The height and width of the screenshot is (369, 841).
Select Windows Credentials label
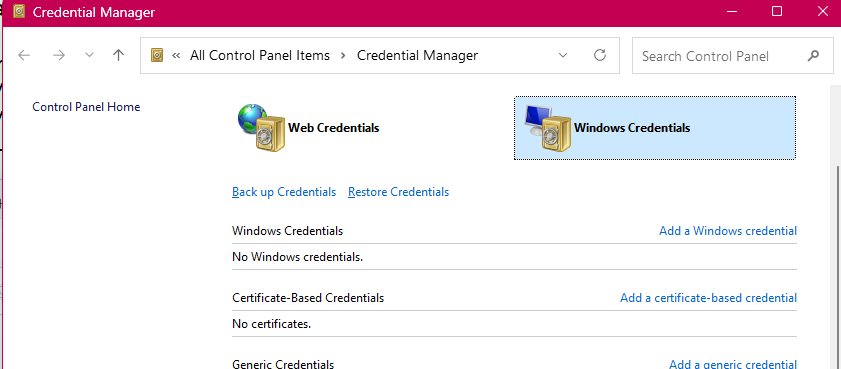click(632, 128)
